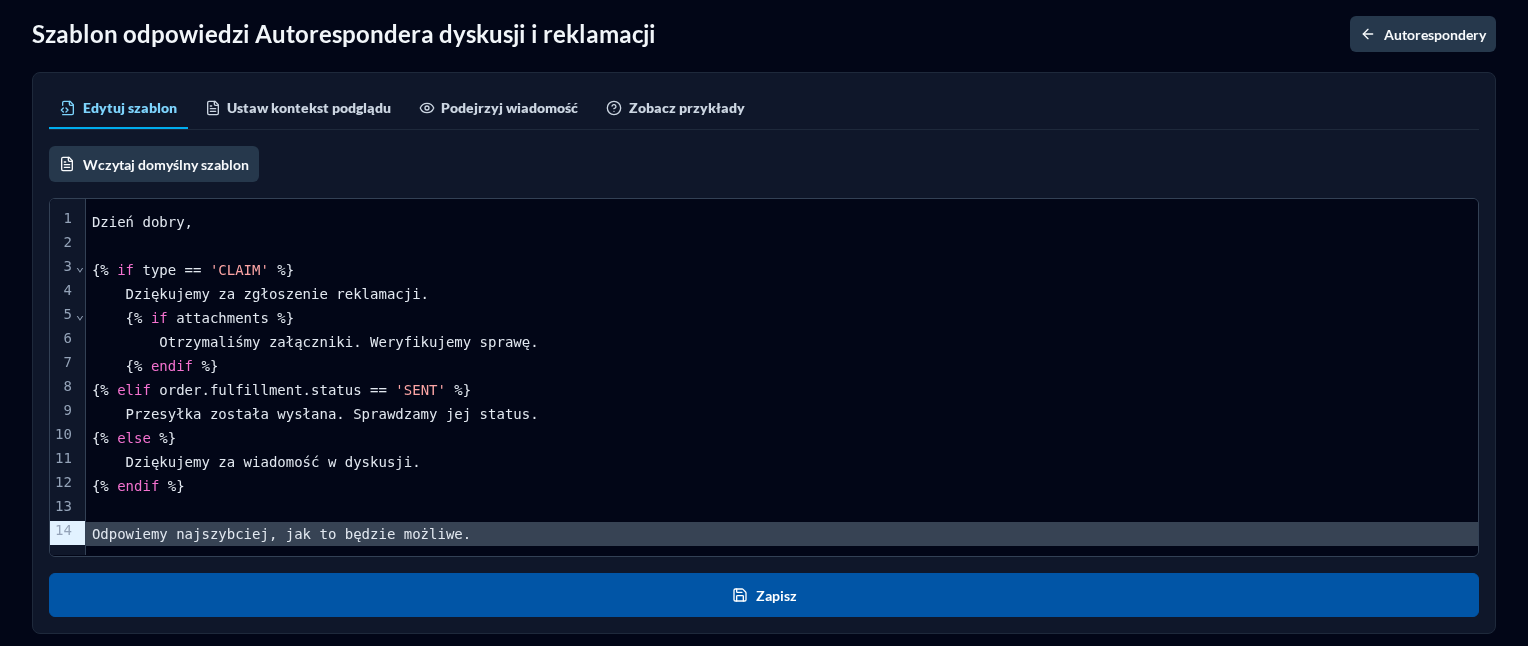
Task: Click text 'Dziękujemy za zgłoszenie reklamacji.'
Action: click(277, 294)
